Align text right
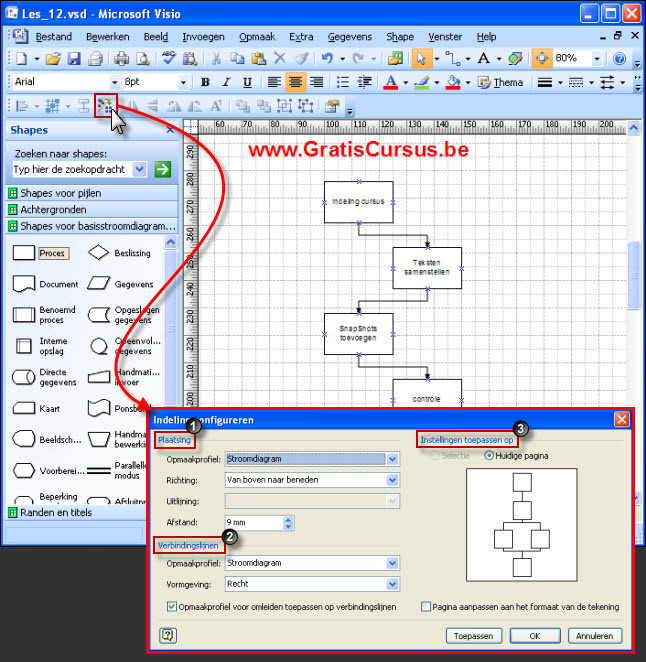Screen dimensions: 646x662 coord(317,82)
